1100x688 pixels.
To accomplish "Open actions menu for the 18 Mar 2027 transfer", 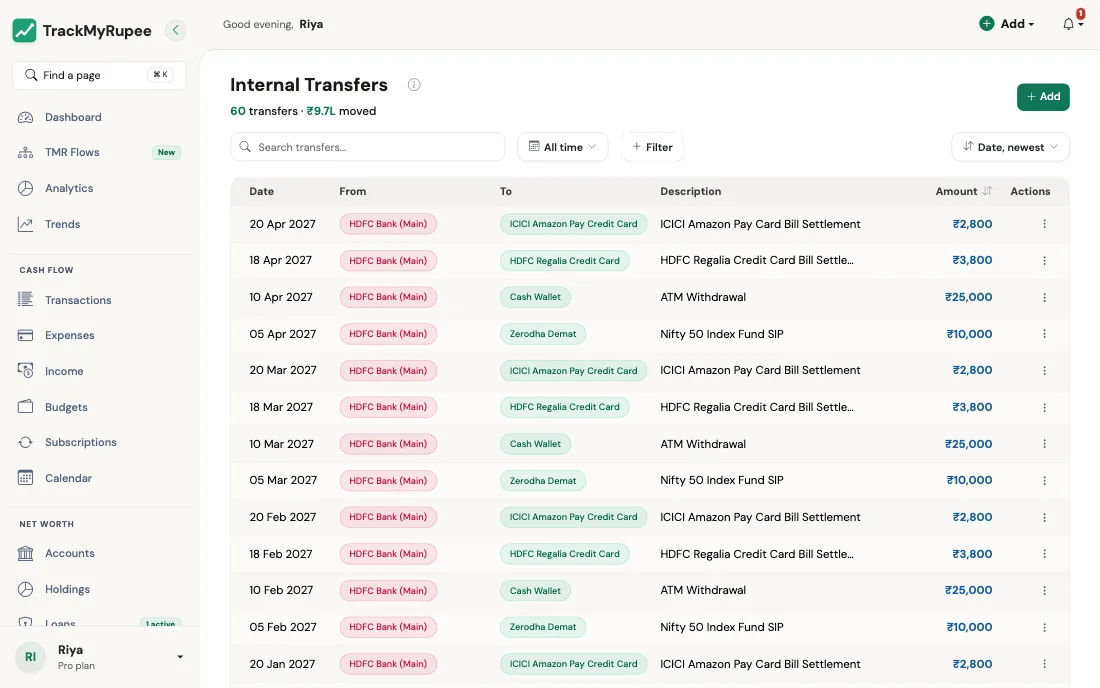I will [x=1045, y=407].
